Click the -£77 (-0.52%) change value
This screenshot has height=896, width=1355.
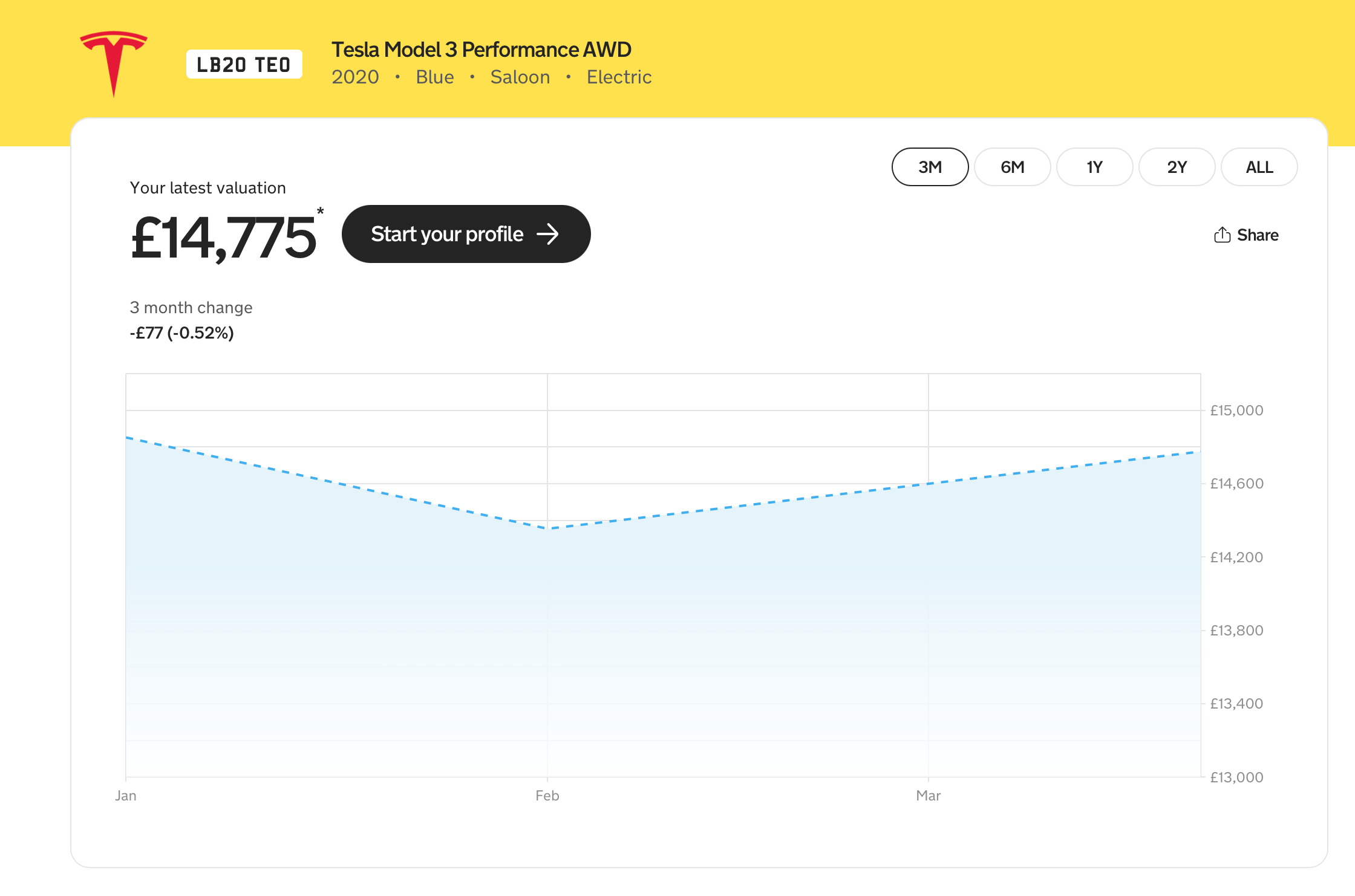181,333
